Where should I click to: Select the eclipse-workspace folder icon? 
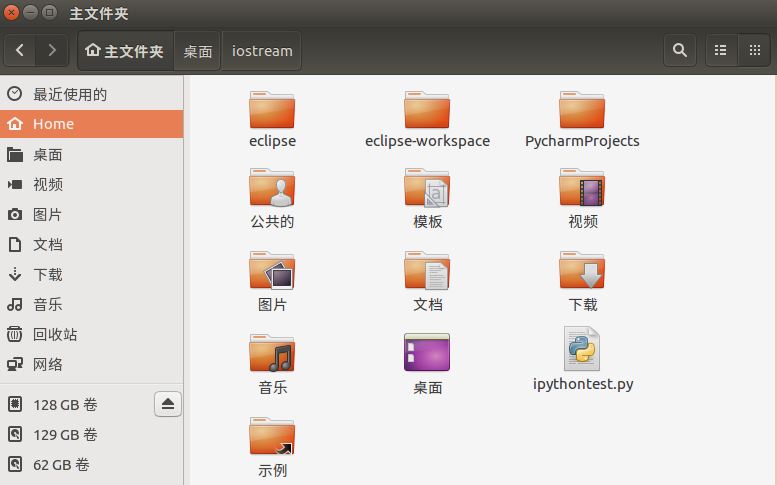tap(427, 109)
